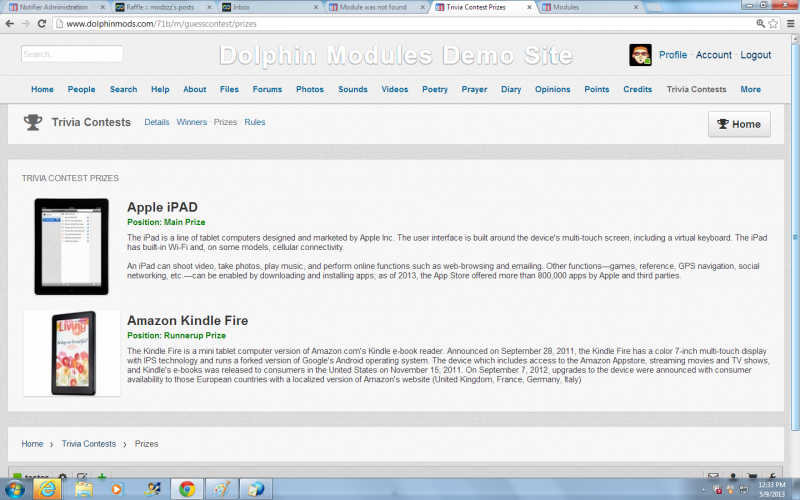Open the Windows Start button
800x500 pixels.
tap(14, 489)
